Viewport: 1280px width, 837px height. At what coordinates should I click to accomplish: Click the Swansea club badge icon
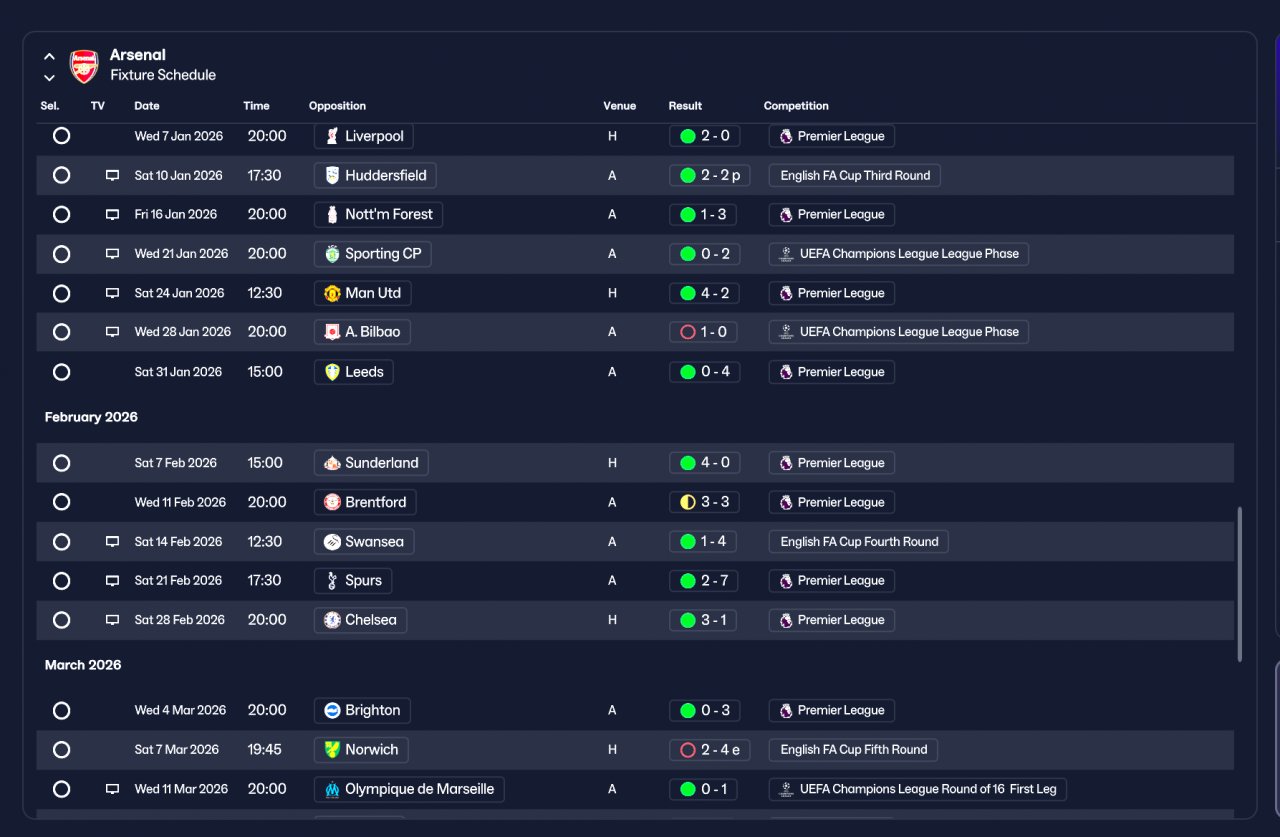click(x=332, y=542)
